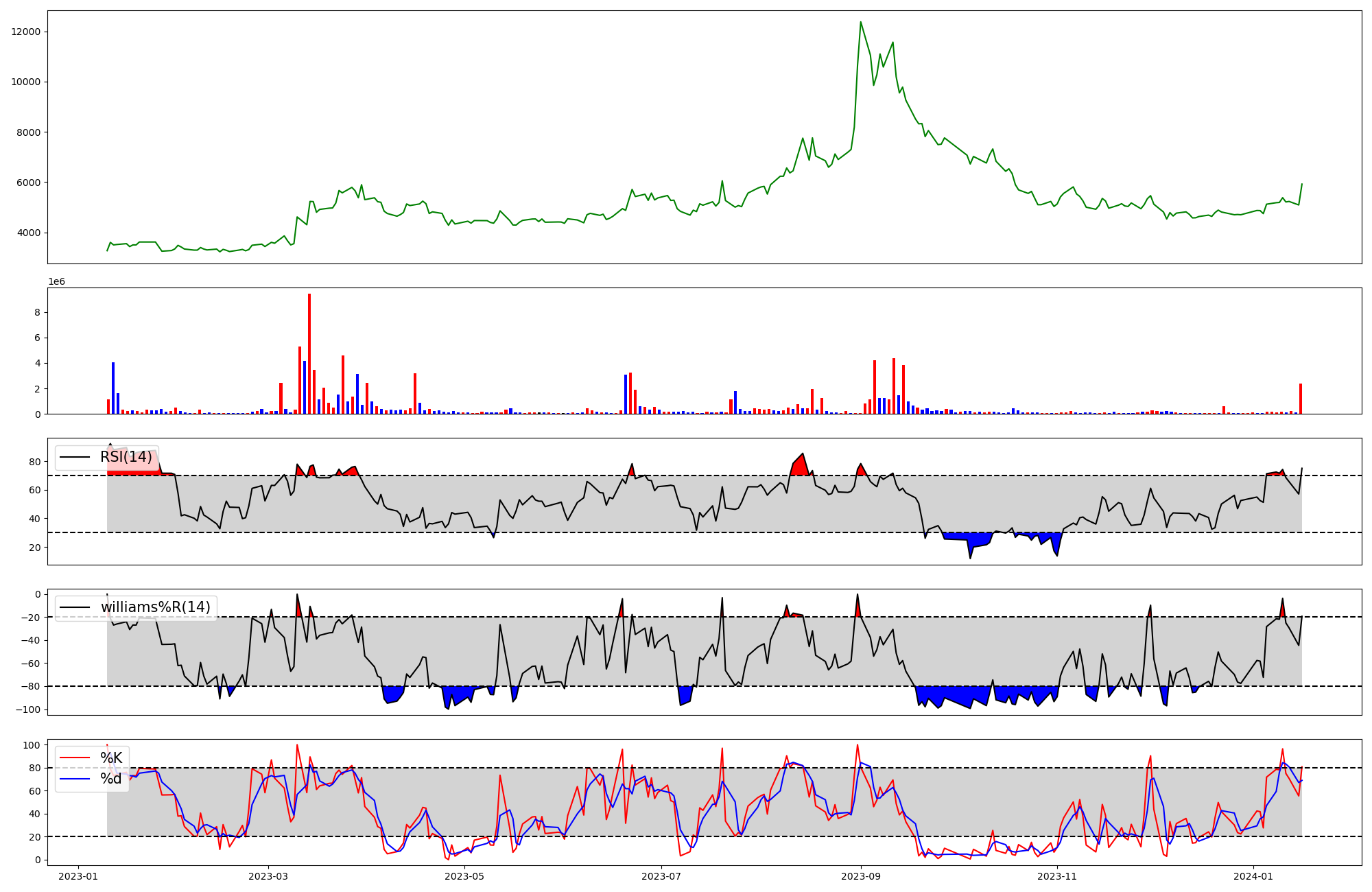Screen dimensions: 1372x892
Task: Click the 2023-11 date tick label
Action: pos(1057,876)
